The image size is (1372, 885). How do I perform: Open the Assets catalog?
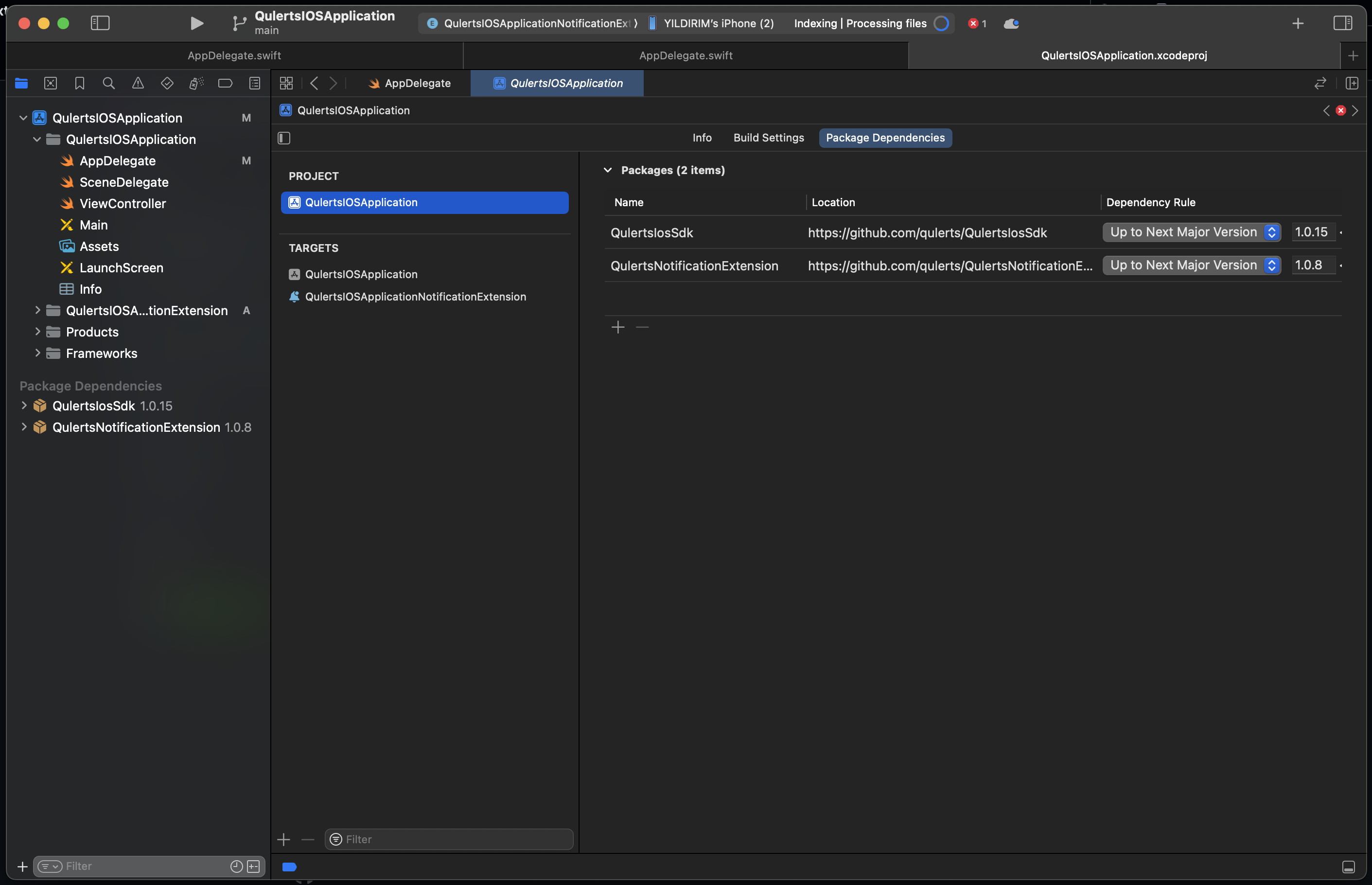click(99, 247)
